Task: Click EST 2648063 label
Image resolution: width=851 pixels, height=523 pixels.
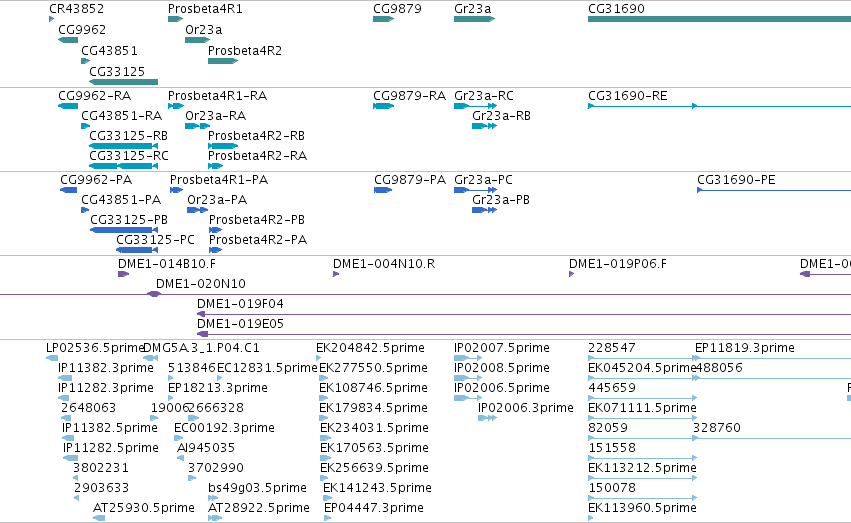Action: [88, 407]
